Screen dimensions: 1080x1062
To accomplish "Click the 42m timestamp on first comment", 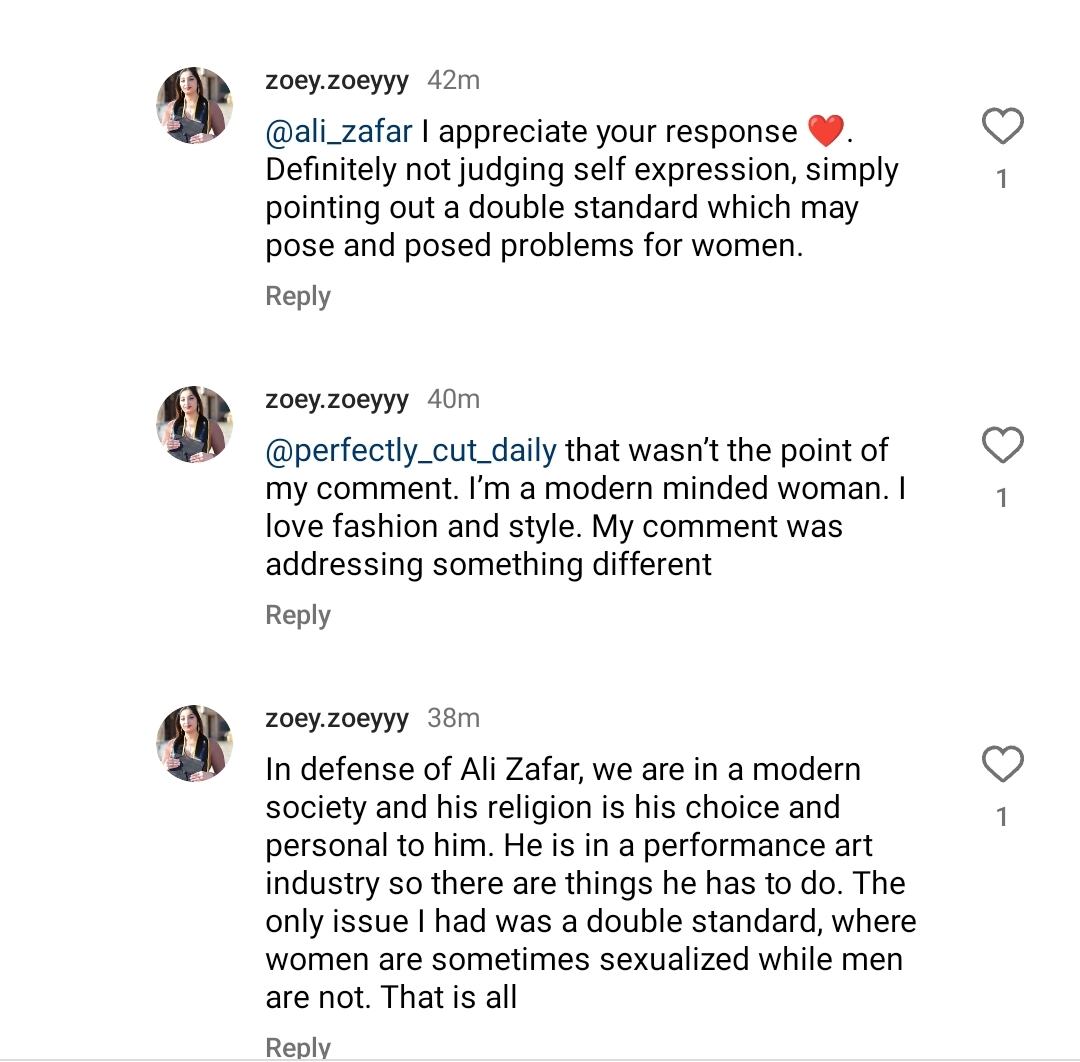I will (x=453, y=81).
